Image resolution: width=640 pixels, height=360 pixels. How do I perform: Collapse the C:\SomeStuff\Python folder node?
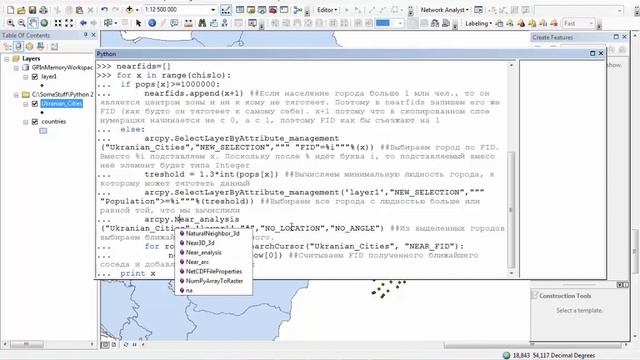(x=16, y=95)
